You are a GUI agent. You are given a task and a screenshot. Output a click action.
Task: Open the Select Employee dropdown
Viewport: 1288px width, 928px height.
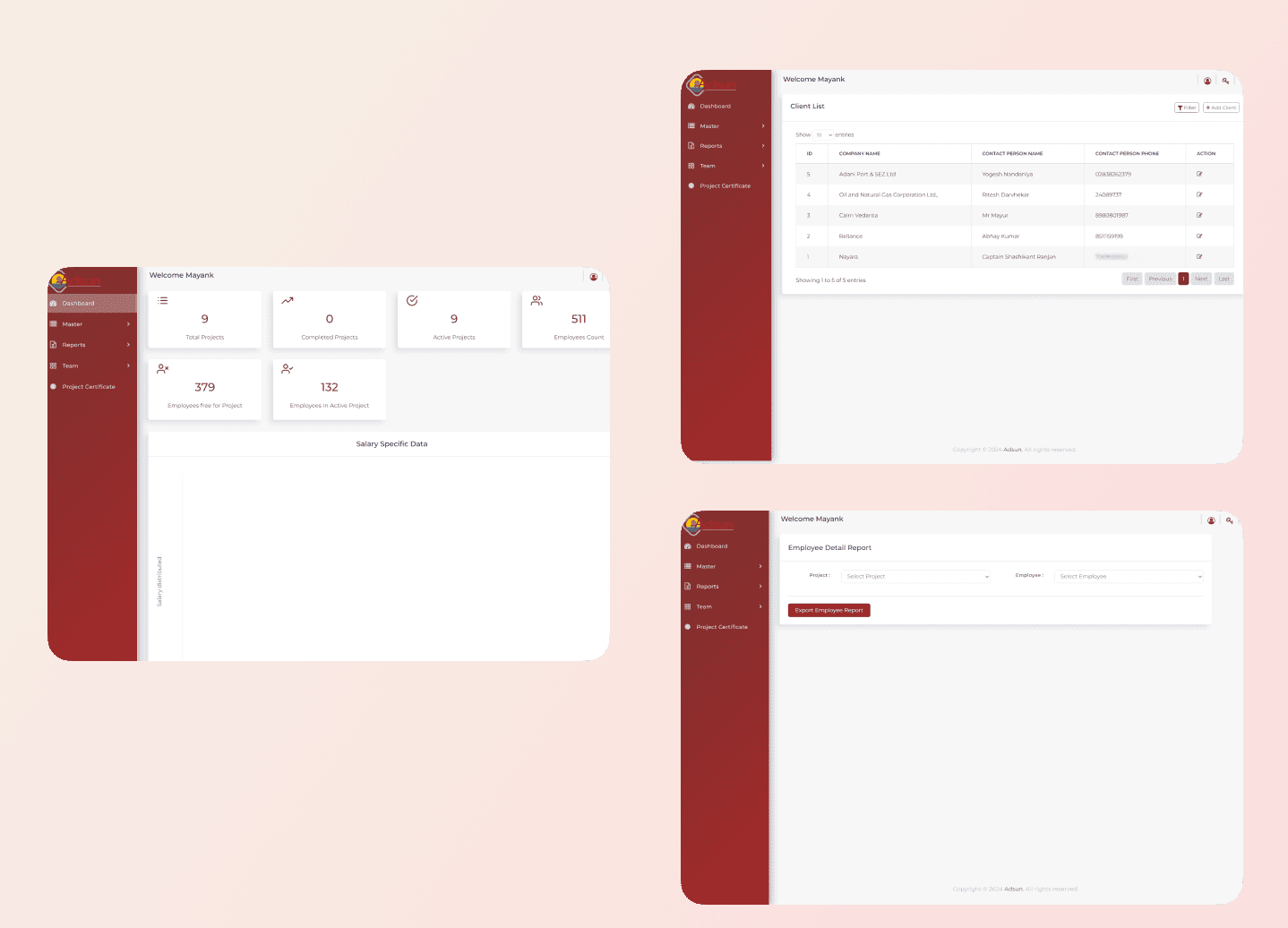(x=1129, y=577)
